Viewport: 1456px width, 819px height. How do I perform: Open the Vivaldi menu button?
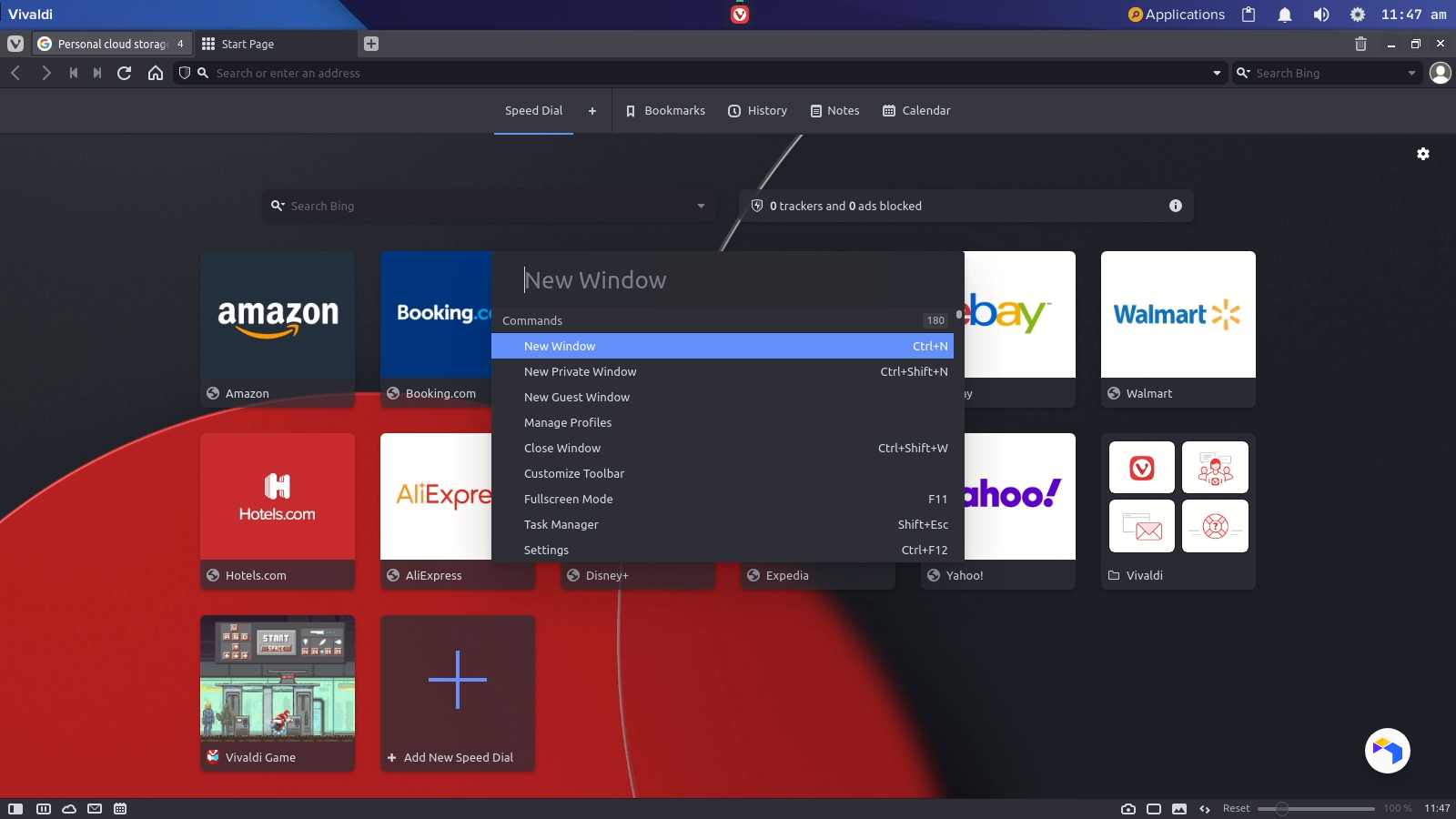pyautogui.click(x=15, y=44)
